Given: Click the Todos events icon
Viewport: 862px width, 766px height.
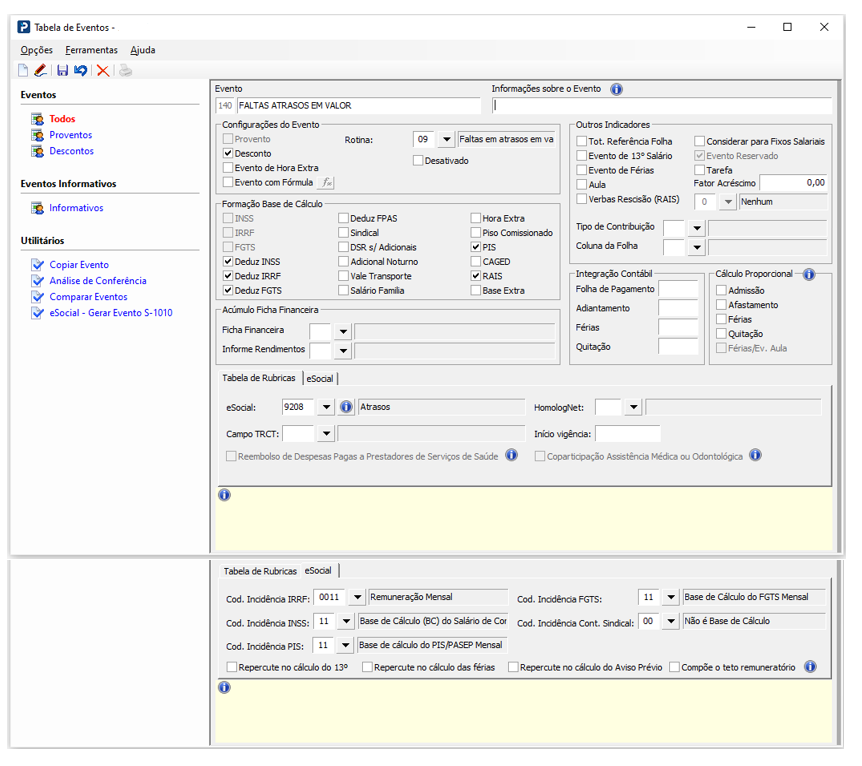Looking at the screenshot, I should [x=37, y=119].
